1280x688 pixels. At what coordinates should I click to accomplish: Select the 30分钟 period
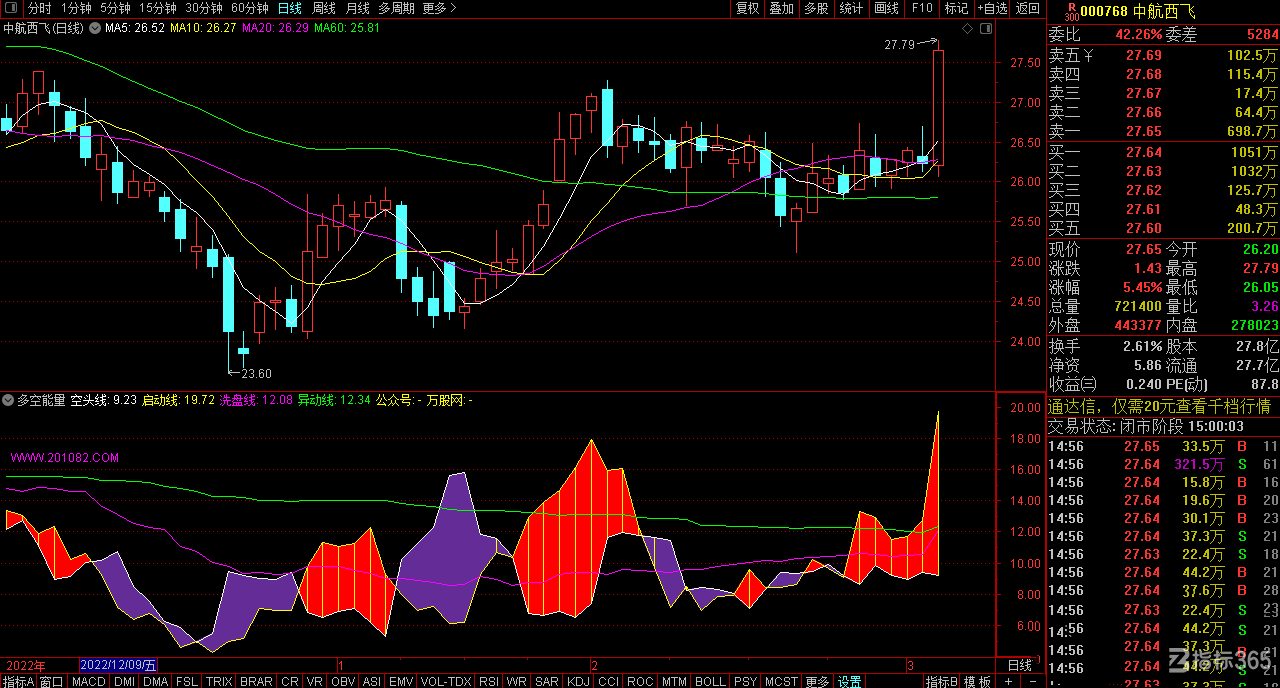click(203, 8)
